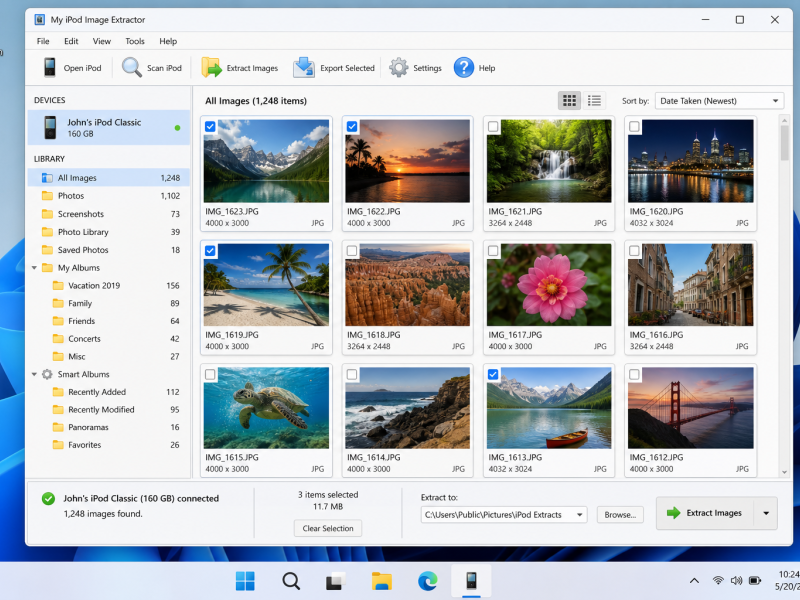Collapse the Smart Albums tree node
The height and width of the screenshot is (600, 800).
(34, 374)
